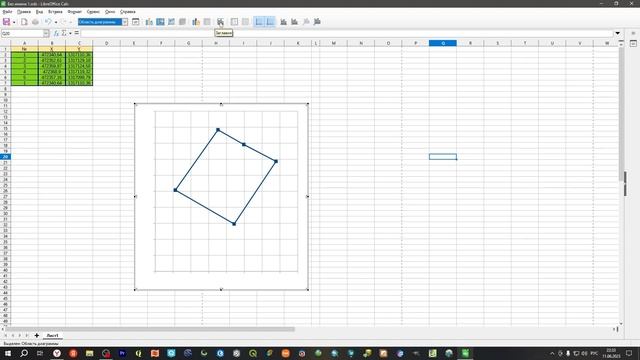Click the Sum sigma icon
Image resolution: width=640 pixels, height=360 pixels.
(x=64, y=33)
